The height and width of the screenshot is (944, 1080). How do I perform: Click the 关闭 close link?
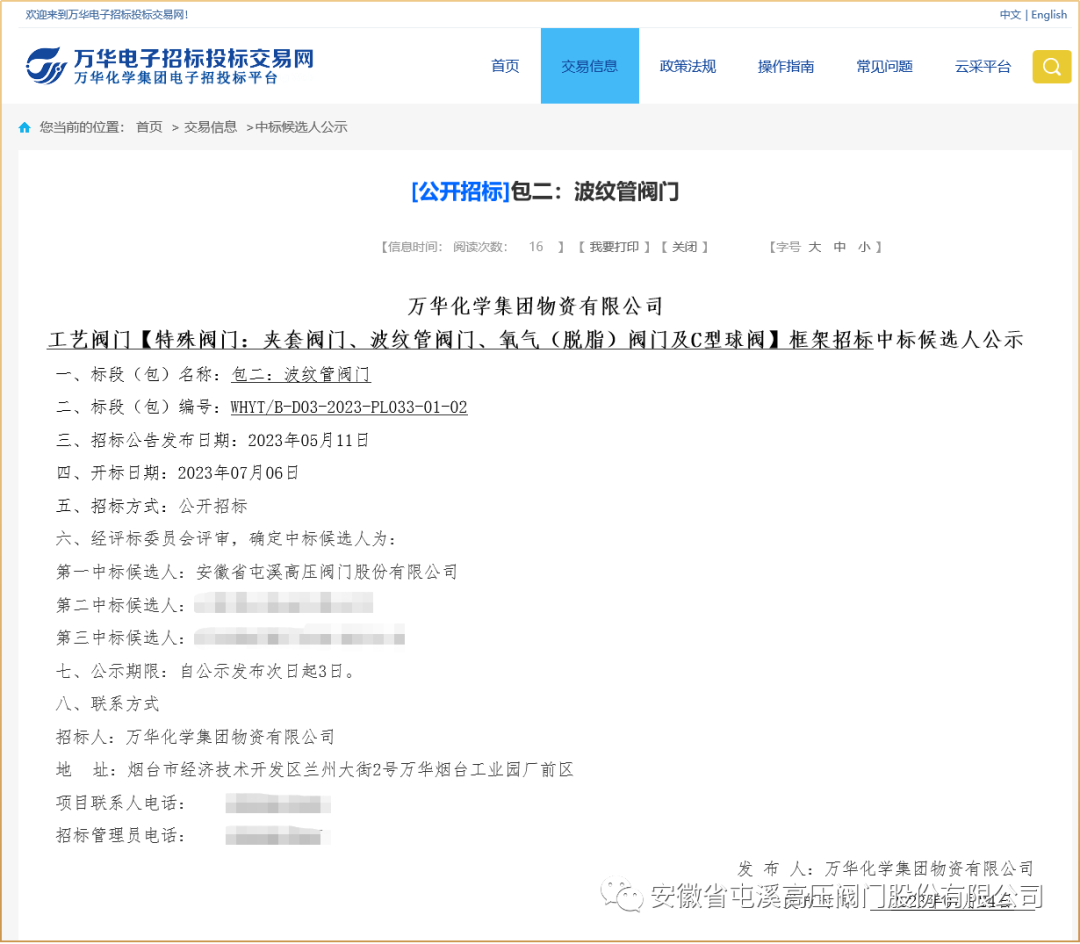684,247
